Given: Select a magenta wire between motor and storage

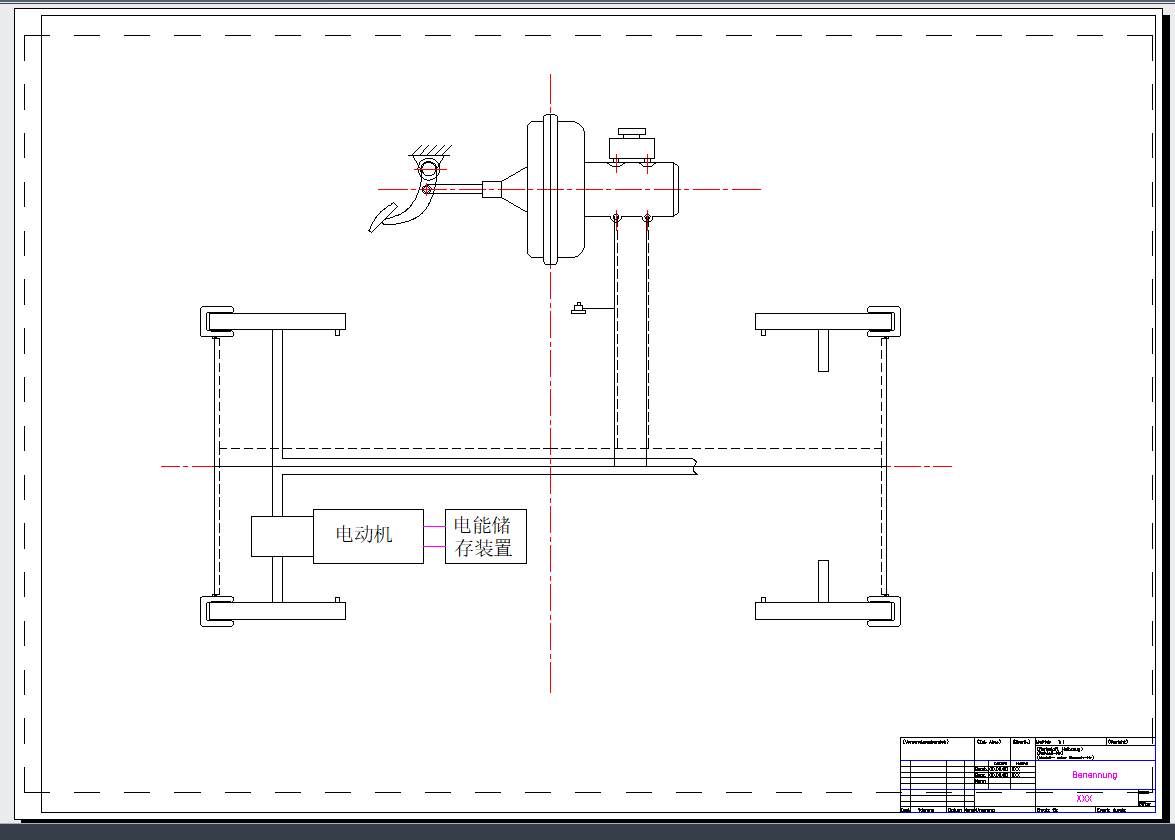Looking at the screenshot, I should pos(434,525).
